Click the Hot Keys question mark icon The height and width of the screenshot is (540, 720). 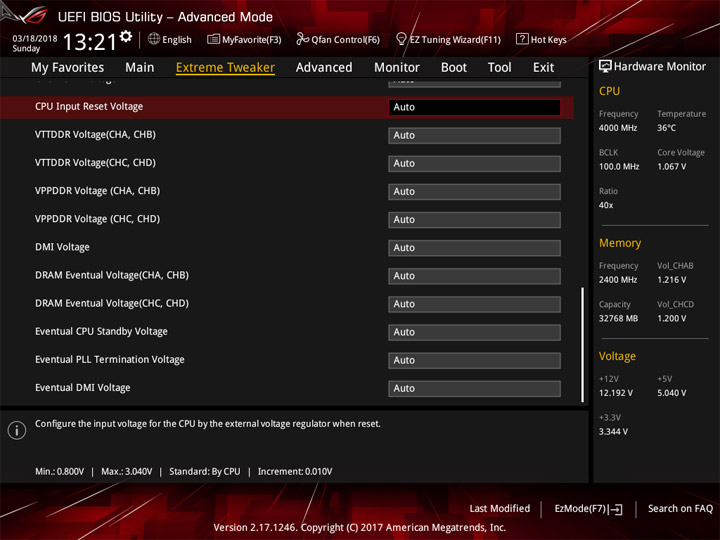click(x=522, y=39)
